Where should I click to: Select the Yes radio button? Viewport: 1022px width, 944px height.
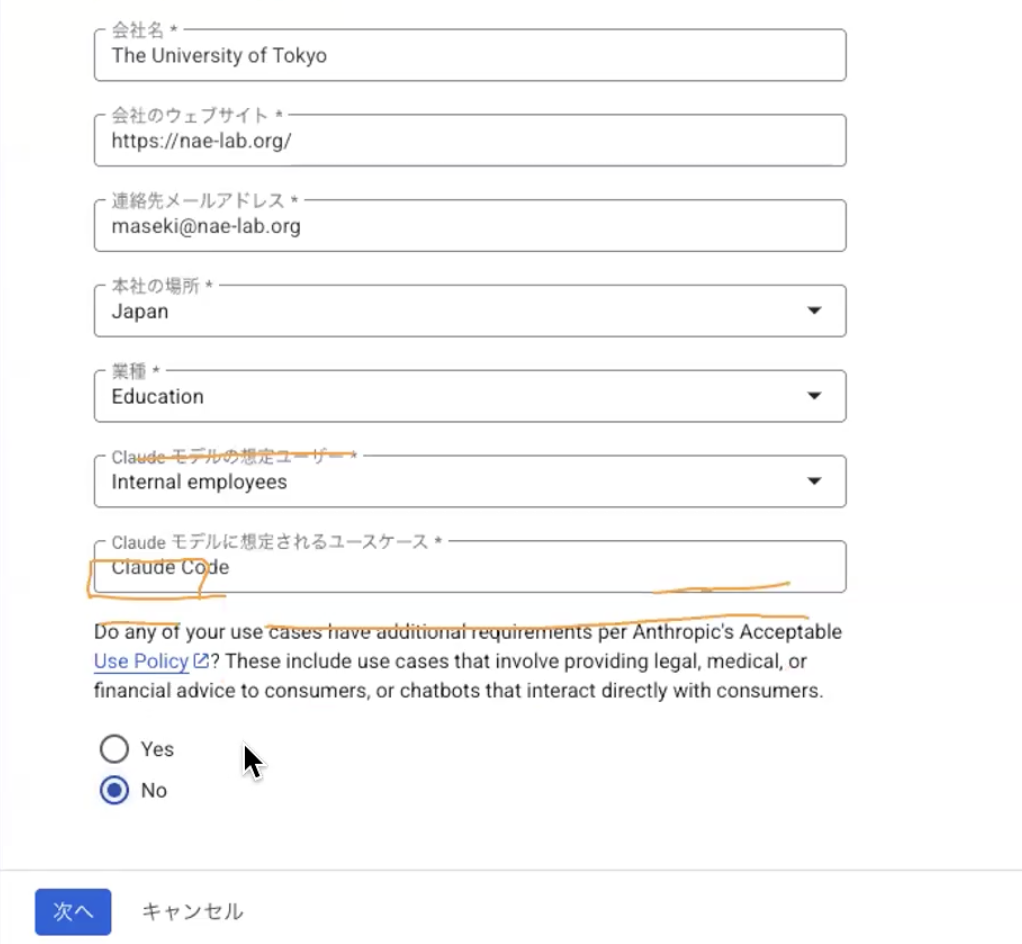[115, 749]
